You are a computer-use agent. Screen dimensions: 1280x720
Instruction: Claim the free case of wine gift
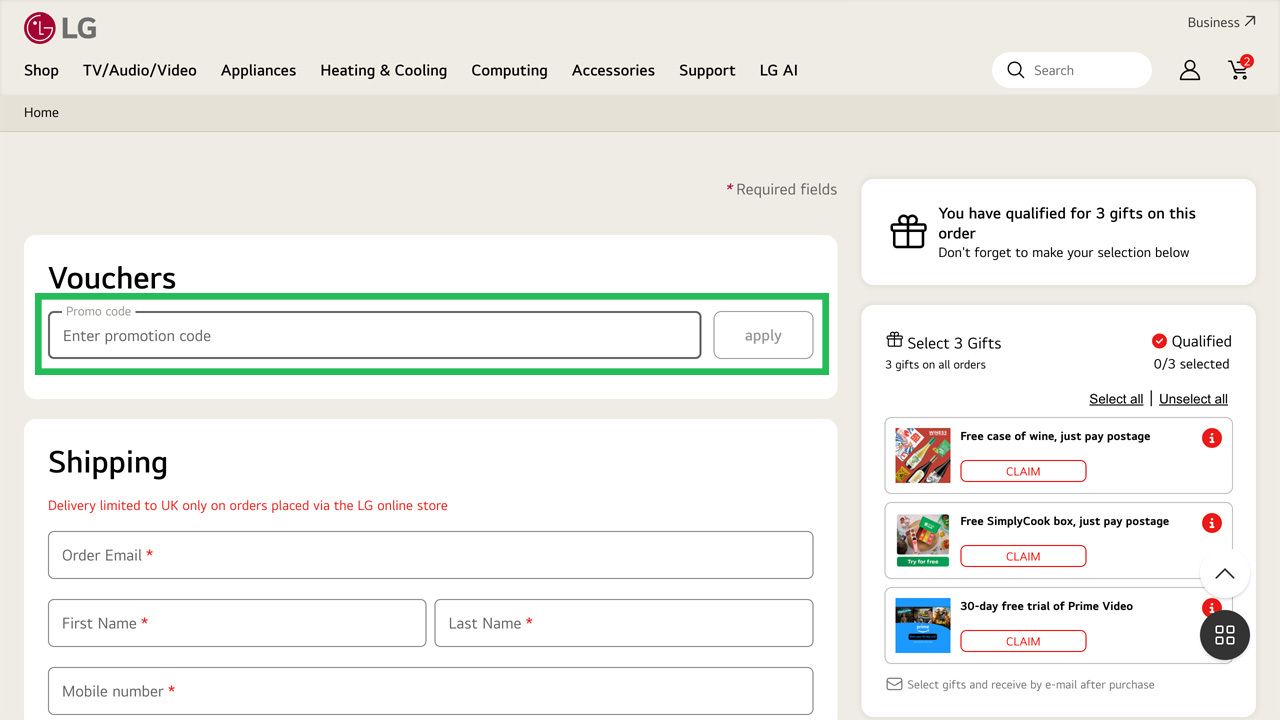[x=1023, y=471]
